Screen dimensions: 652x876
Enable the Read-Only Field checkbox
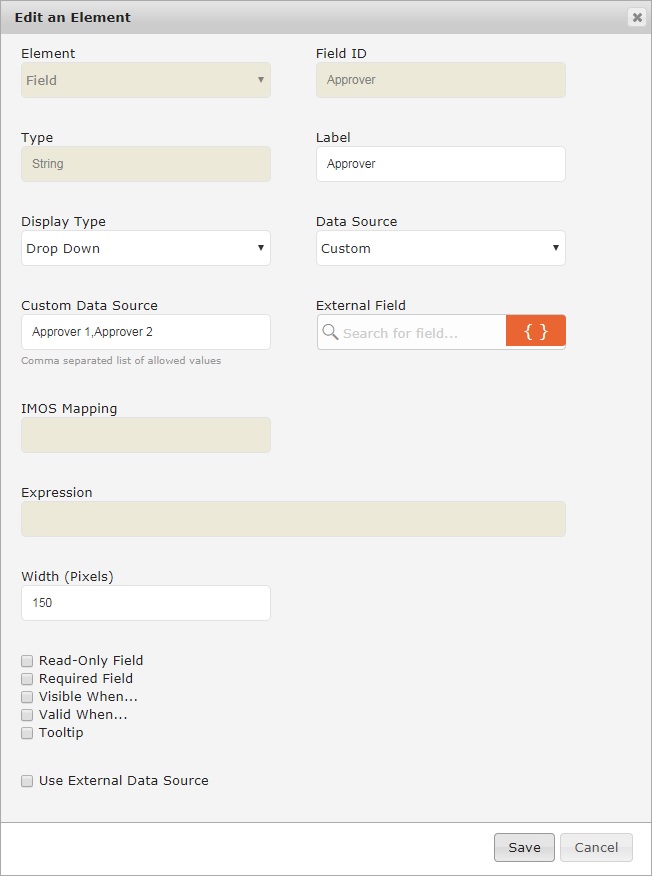pos(27,660)
